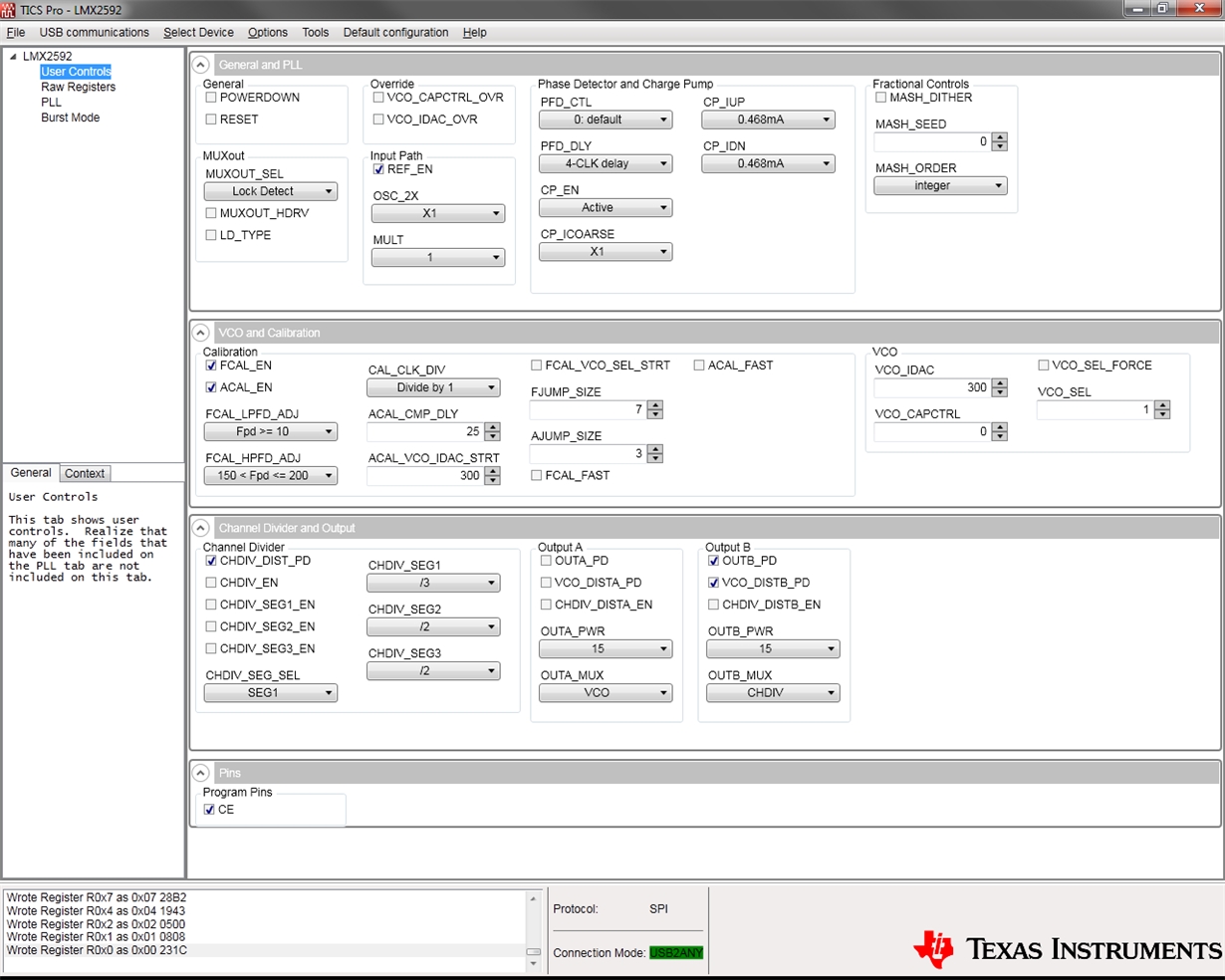The height and width of the screenshot is (980, 1225).
Task: Open the CP_EN Active dropdown
Action: pyautogui.click(x=606, y=207)
